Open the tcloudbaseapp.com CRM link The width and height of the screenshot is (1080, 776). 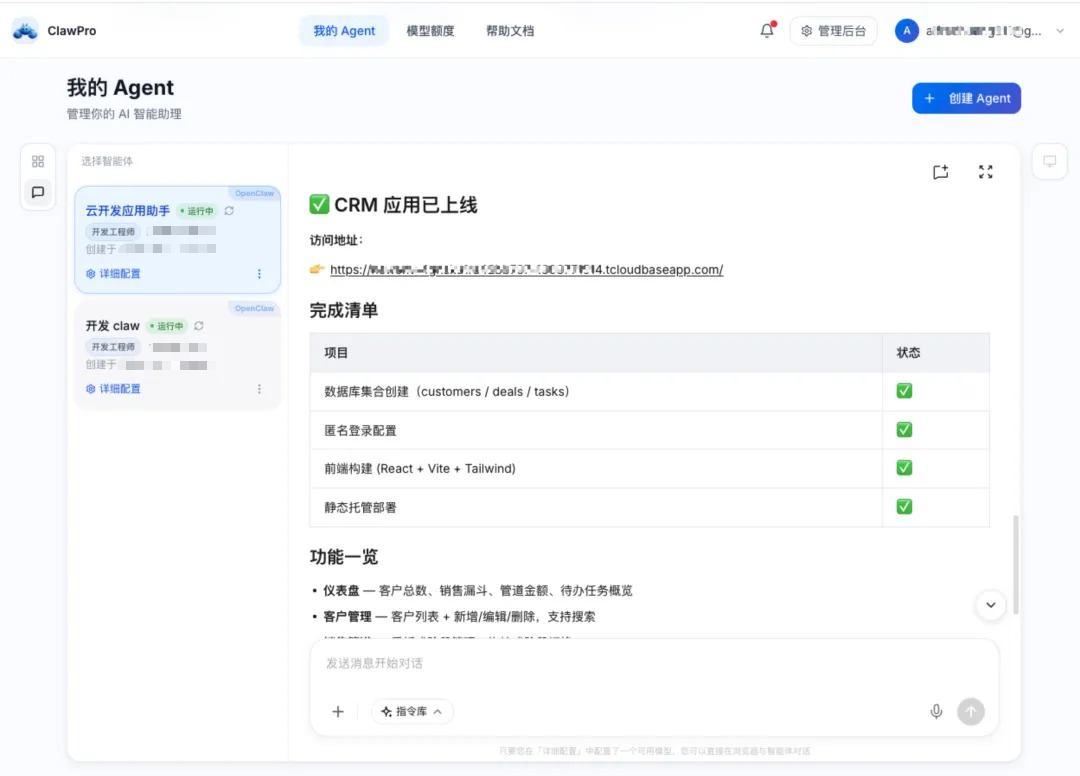click(526, 269)
